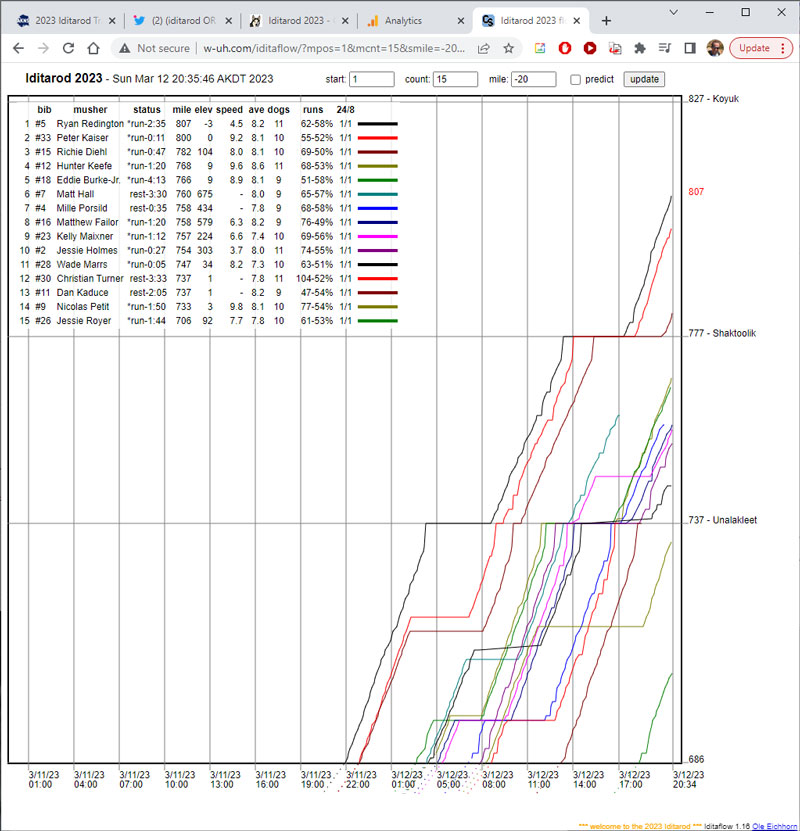Click Matt Hall's teal legend line
The height and width of the screenshot is (831, 800).
click(x=378, y=195)
